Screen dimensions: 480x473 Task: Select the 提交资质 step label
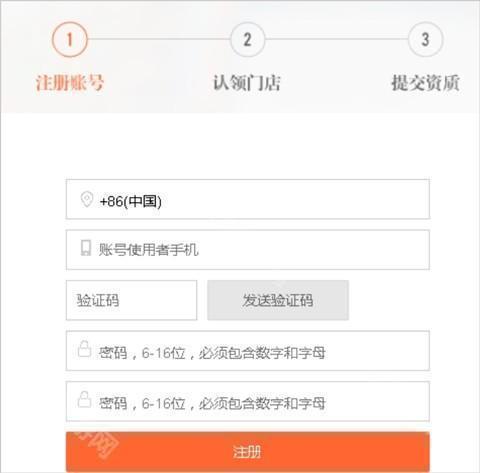click(x=426, y=83)
